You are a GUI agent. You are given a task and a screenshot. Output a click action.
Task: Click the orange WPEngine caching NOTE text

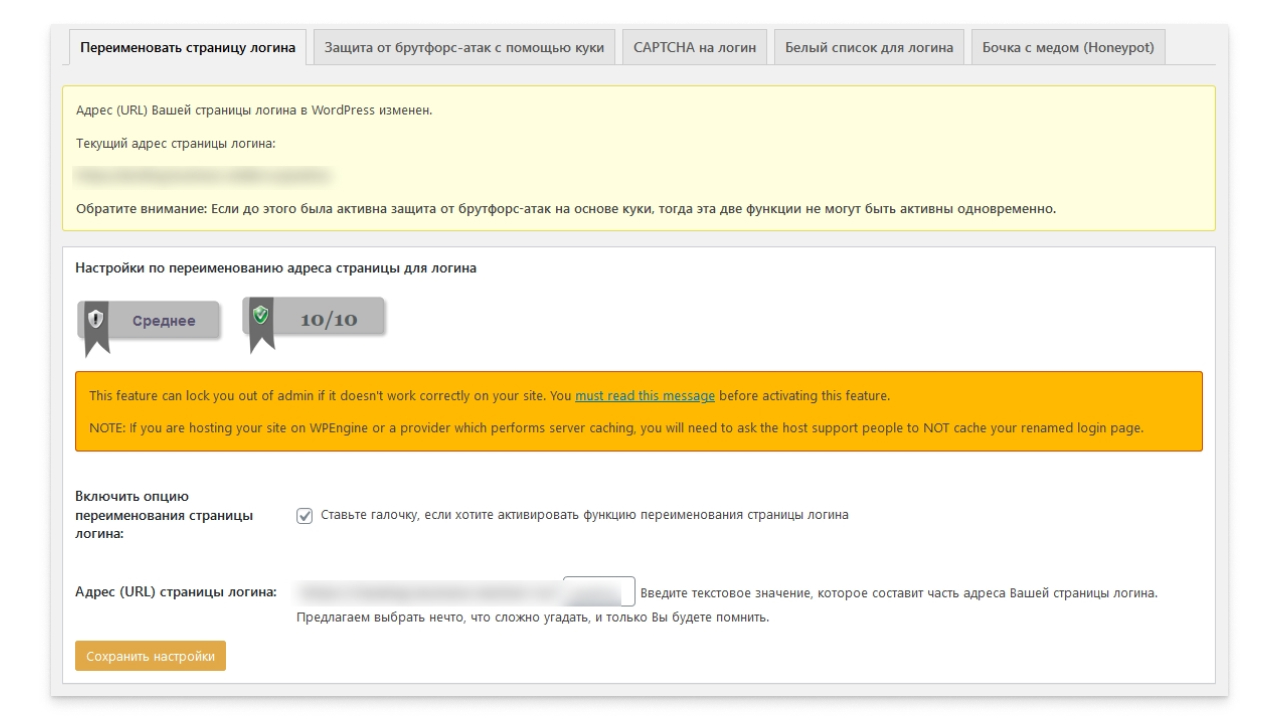[x=617, y=428]
